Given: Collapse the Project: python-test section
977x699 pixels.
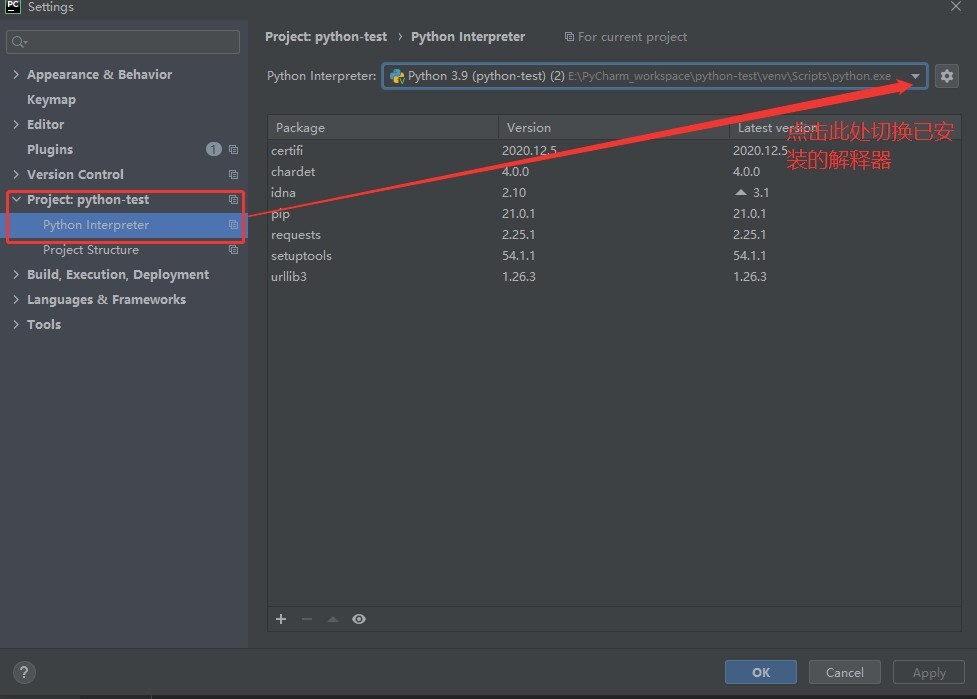Looking at the screenshot, I should (x=16, y=199).
